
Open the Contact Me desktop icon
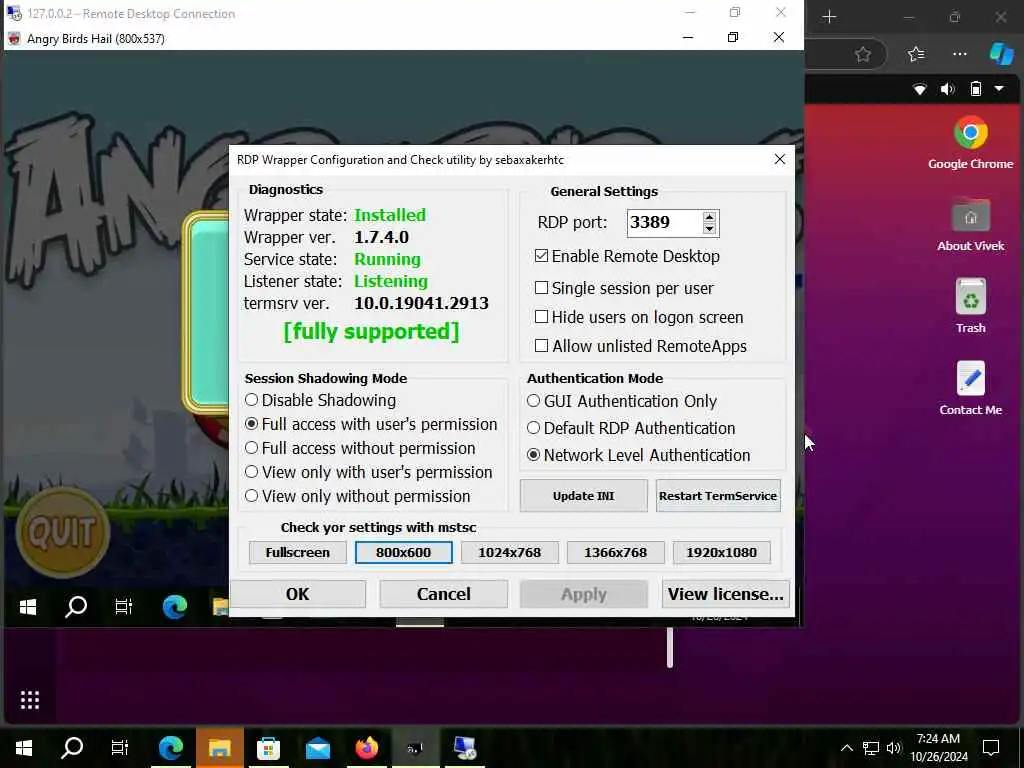(970, 388)
